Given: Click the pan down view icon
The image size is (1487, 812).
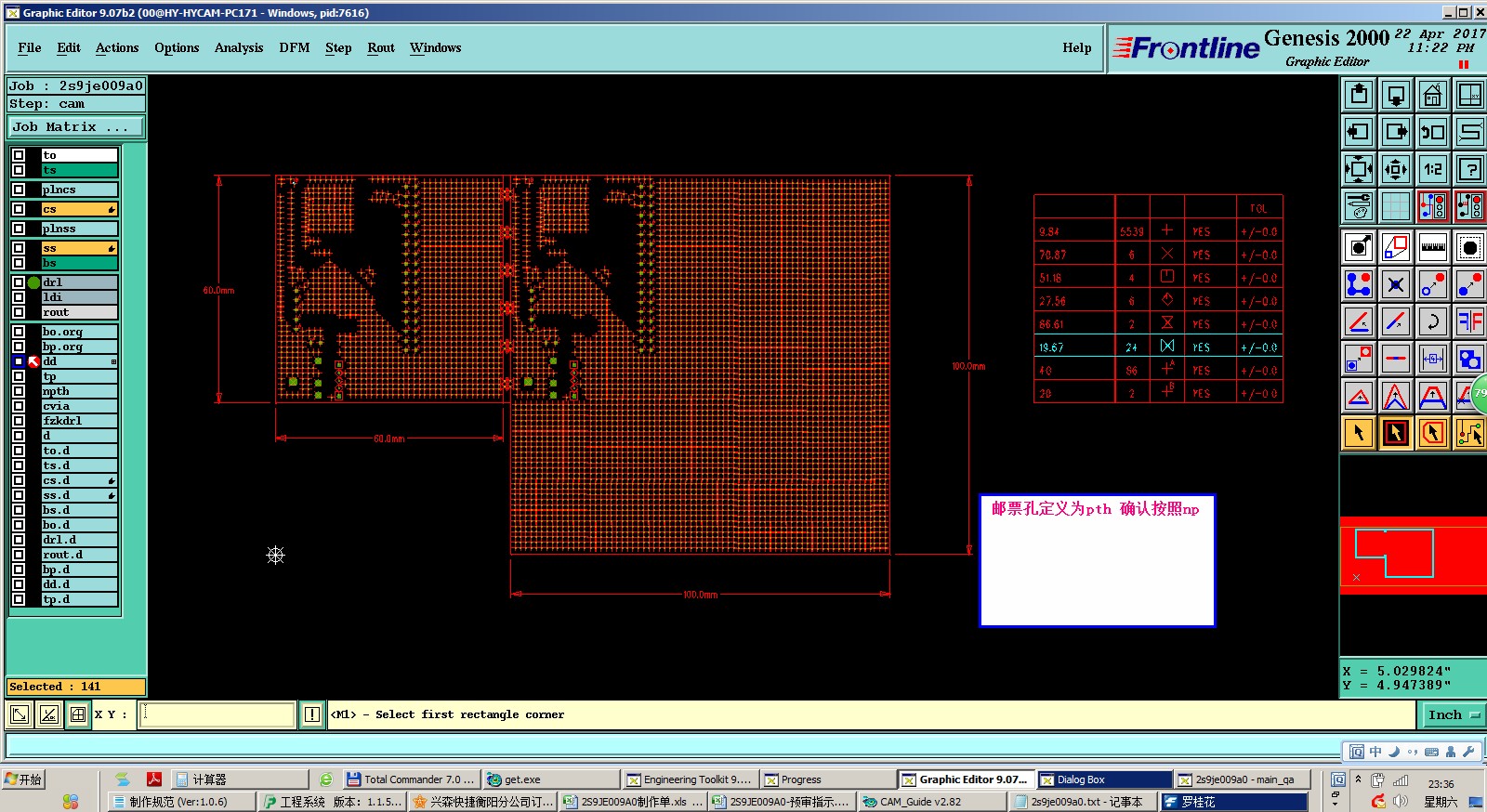Looking at the screenshot, I should tap(1396, 95).
